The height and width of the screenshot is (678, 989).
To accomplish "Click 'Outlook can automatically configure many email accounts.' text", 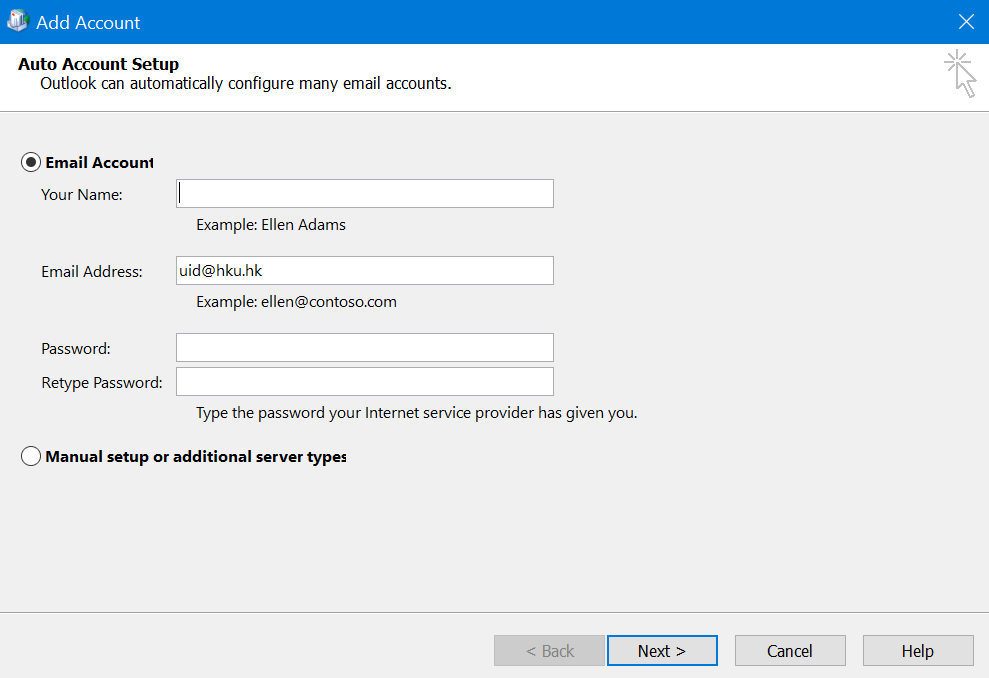I will pos(245,83).
